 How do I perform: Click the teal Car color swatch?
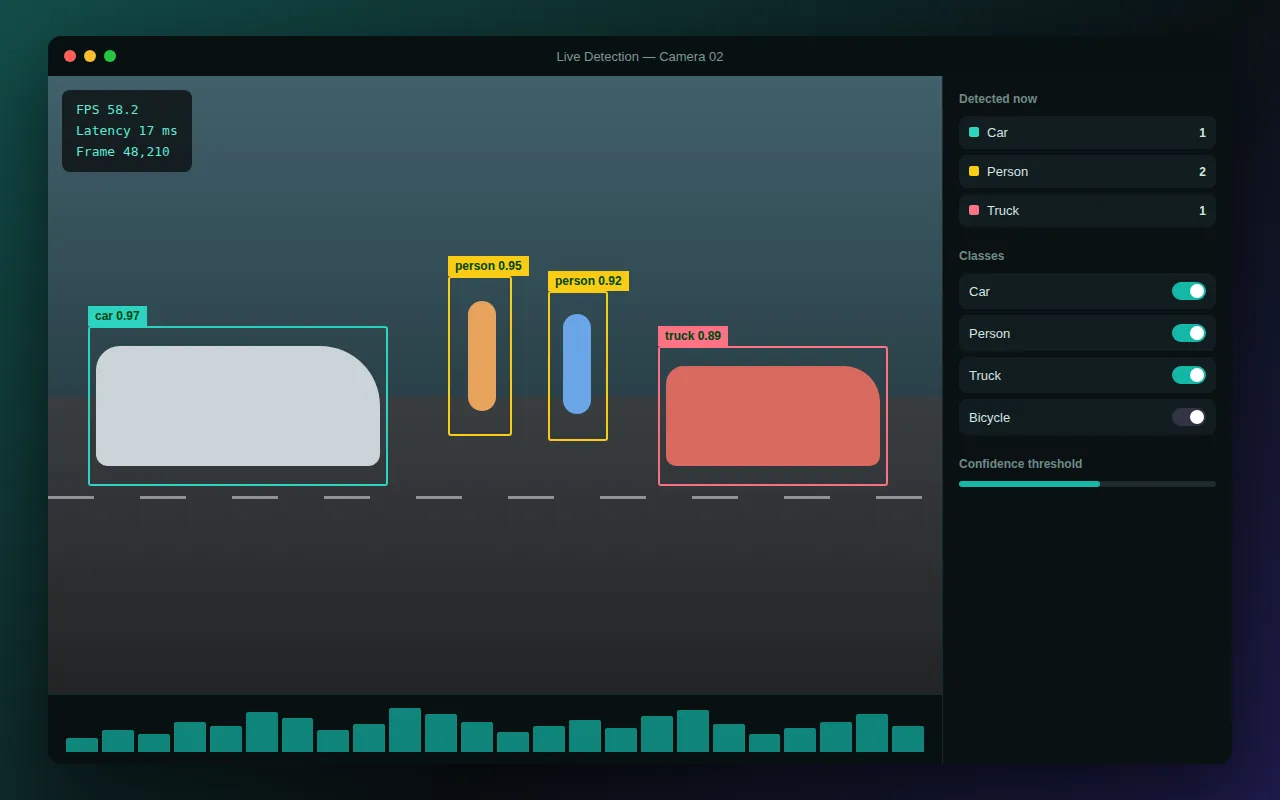974,132
